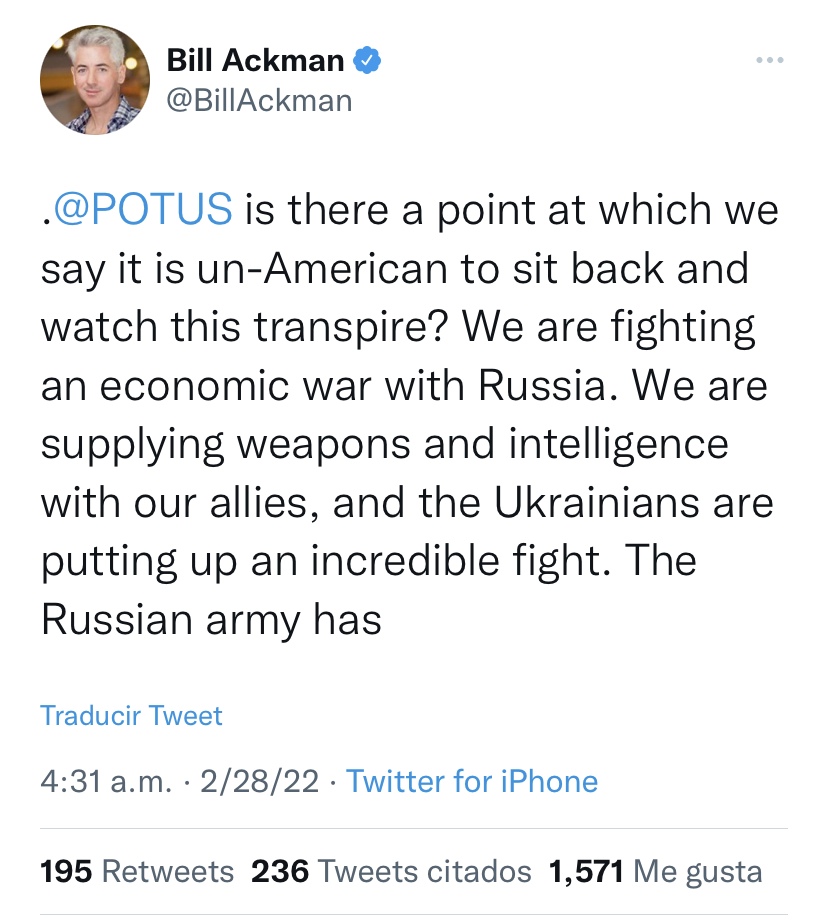Open the three-dot more options menu
828x916 pixels.
(769, 62)
